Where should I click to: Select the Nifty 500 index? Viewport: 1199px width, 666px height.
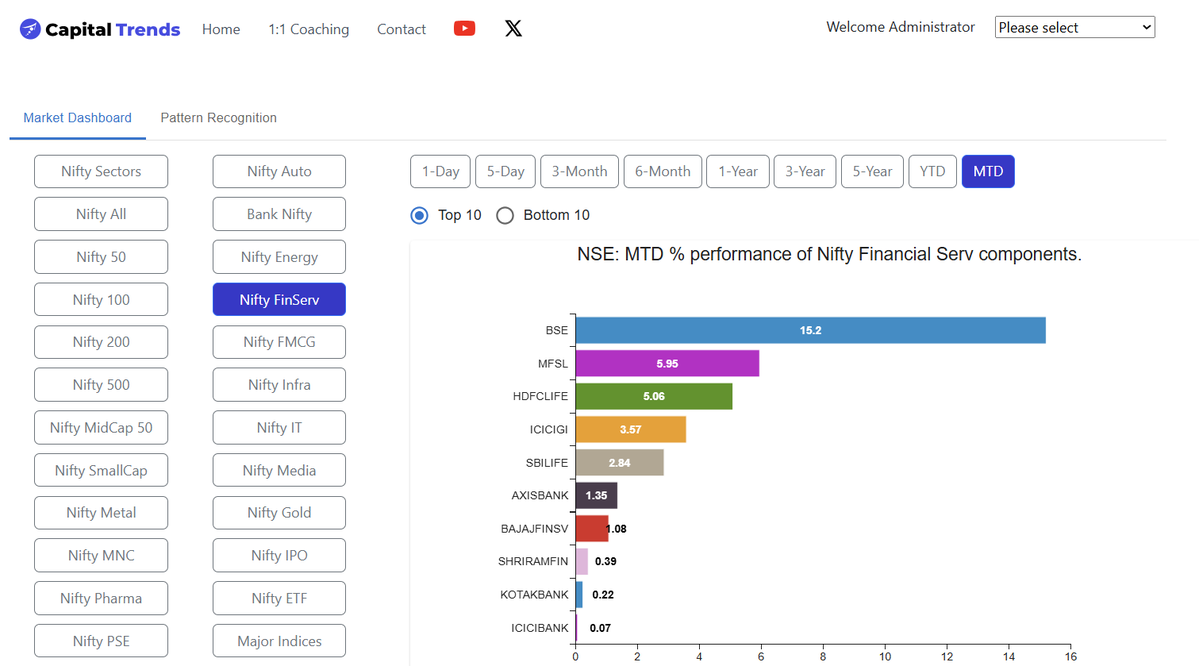point(101,385)
